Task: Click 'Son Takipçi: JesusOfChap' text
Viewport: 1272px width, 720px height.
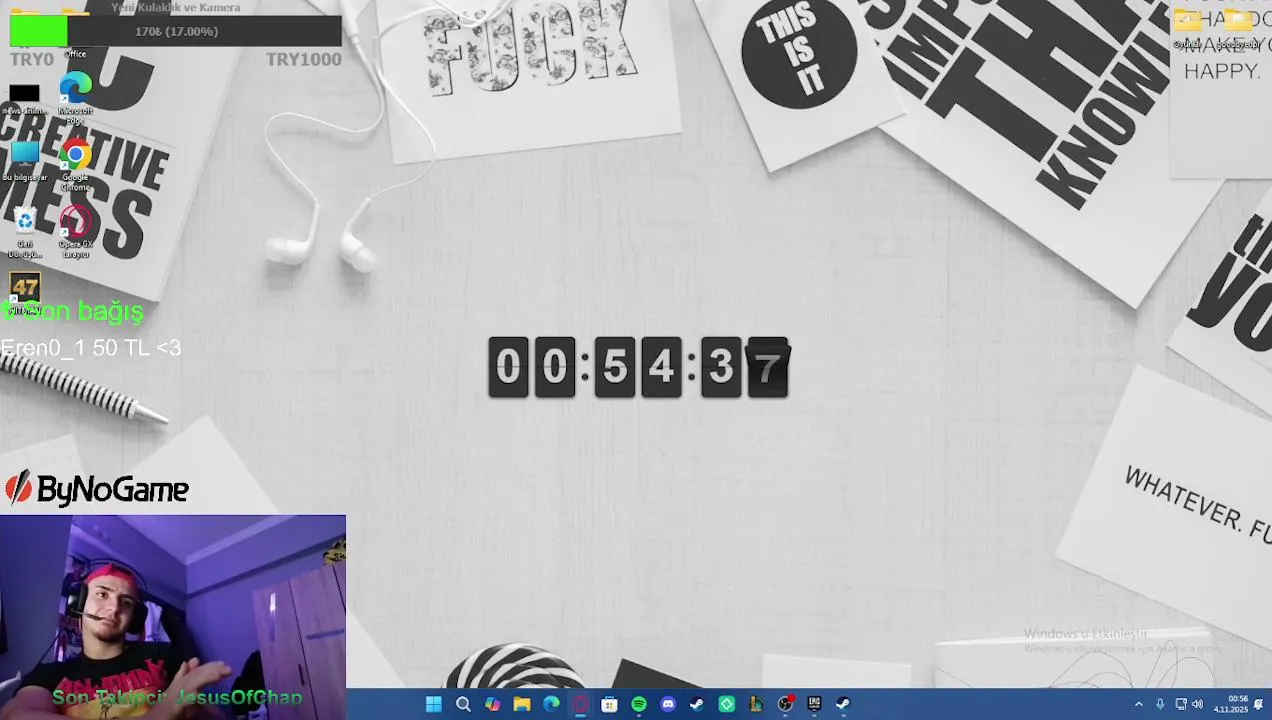Action: 177,697
